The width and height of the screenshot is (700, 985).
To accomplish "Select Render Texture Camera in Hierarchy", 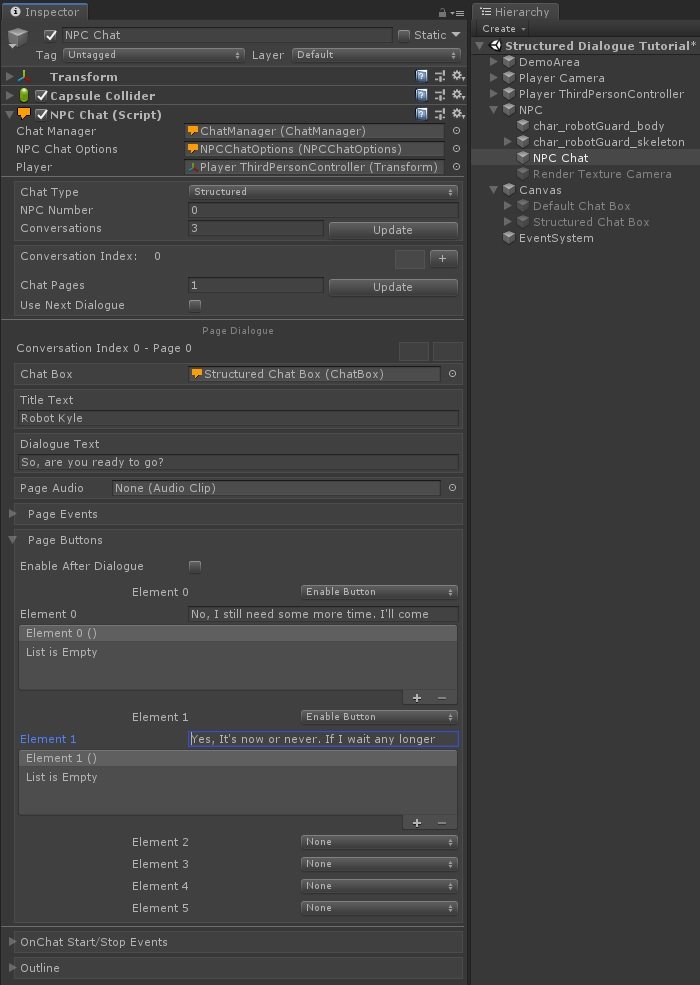I will (602, 174).
